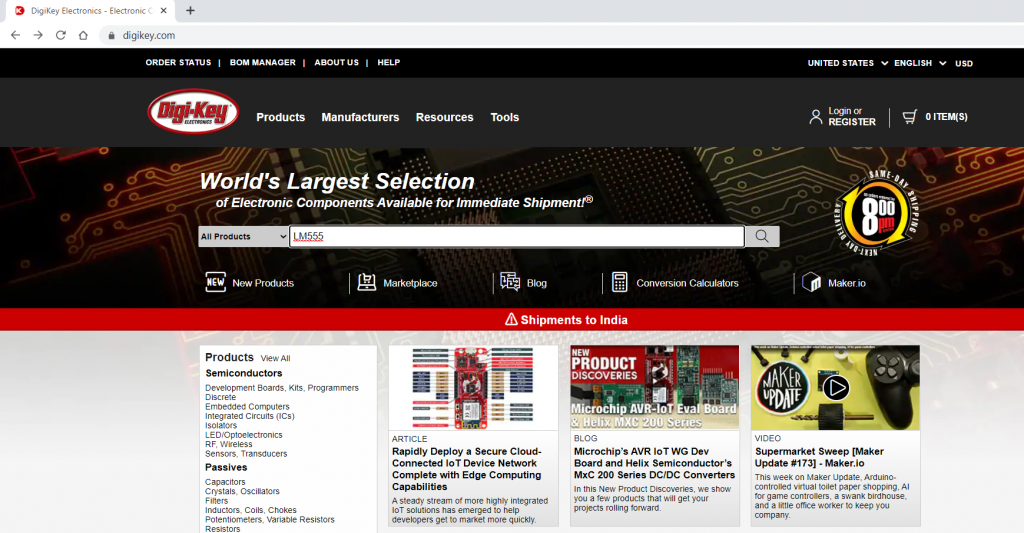Click the Blog icon
The width and height of the screenshot is (1024, 533).
[x=510, y=282]
